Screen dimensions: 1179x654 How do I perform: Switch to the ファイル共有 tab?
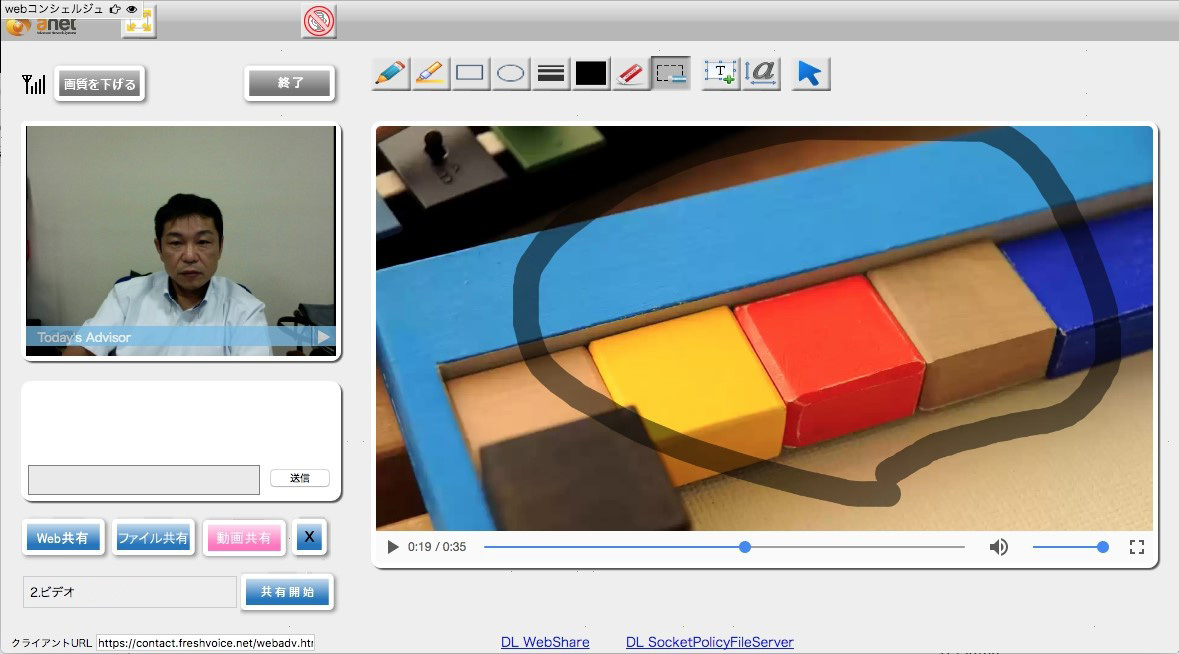153,538
